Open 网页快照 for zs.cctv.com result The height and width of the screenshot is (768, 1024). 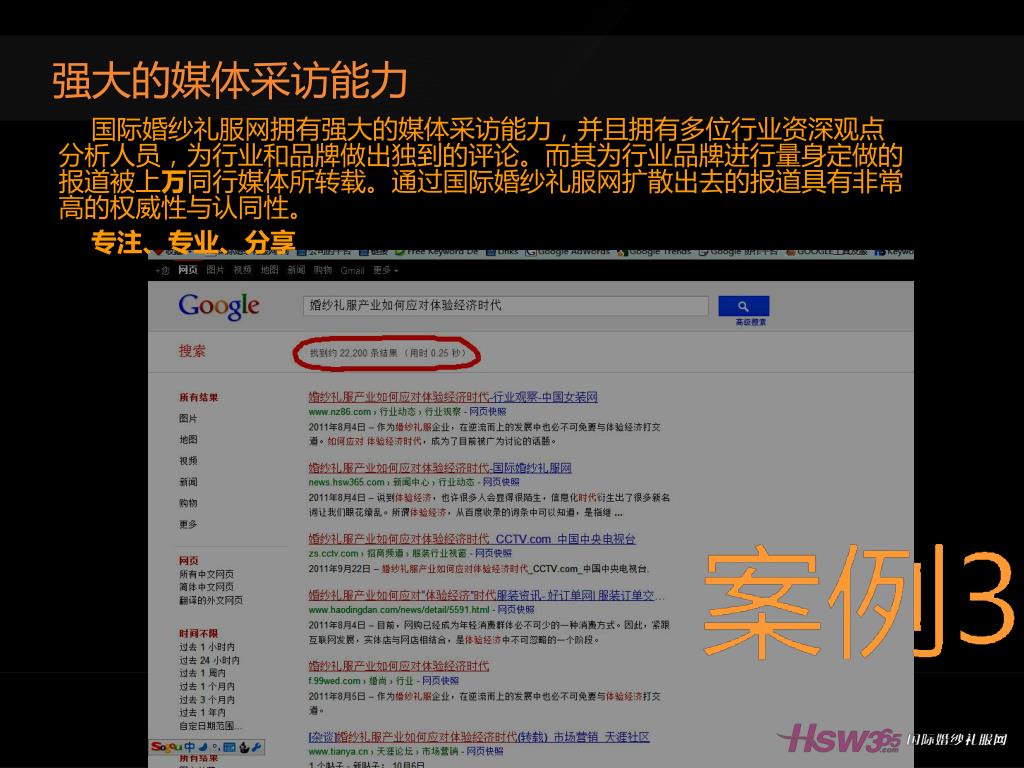click(493, 554)
